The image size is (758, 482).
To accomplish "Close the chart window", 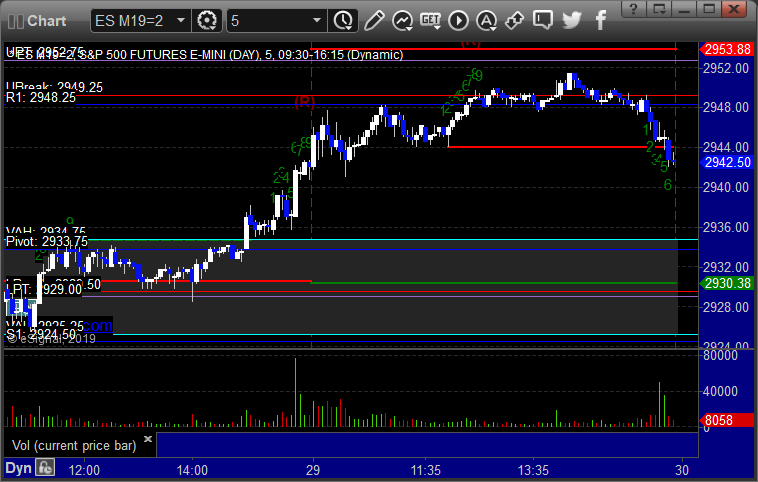I will [x=734, y=8].
